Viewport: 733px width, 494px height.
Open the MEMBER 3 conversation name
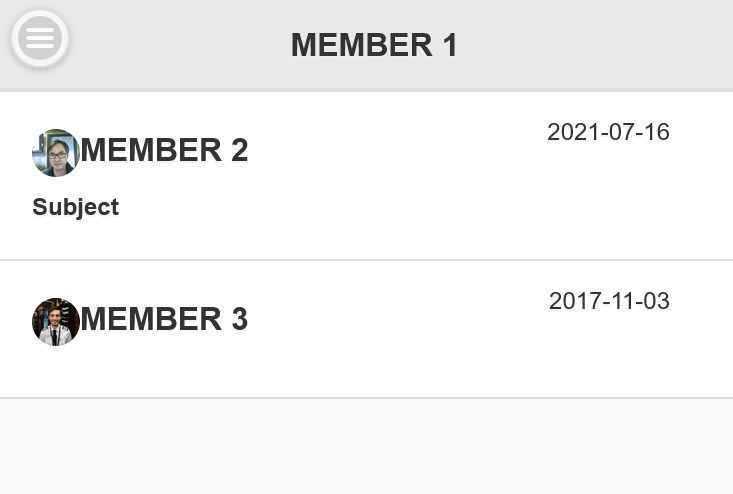tap(164, 319)
